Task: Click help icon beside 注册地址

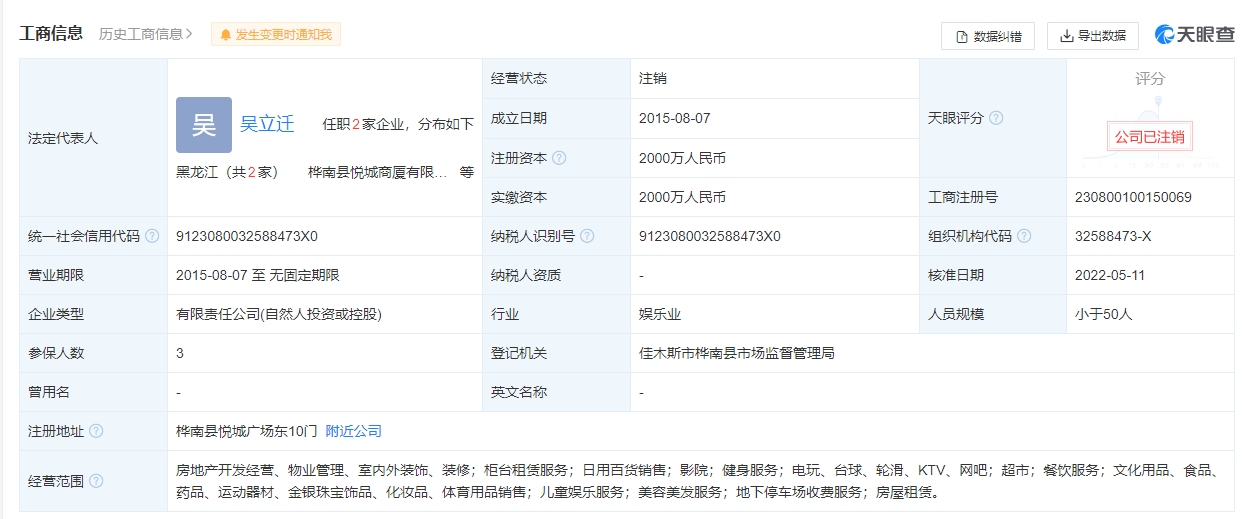Action: (x=96, y=431)
